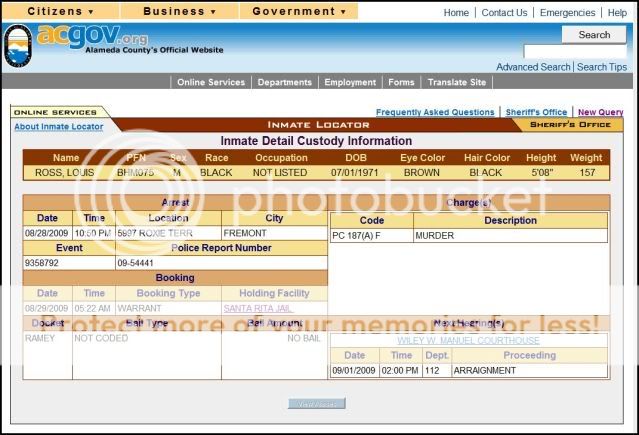This screenshot has height=435, width=639.
Task: Go to the Emergencies page
Action: [567, 13]
